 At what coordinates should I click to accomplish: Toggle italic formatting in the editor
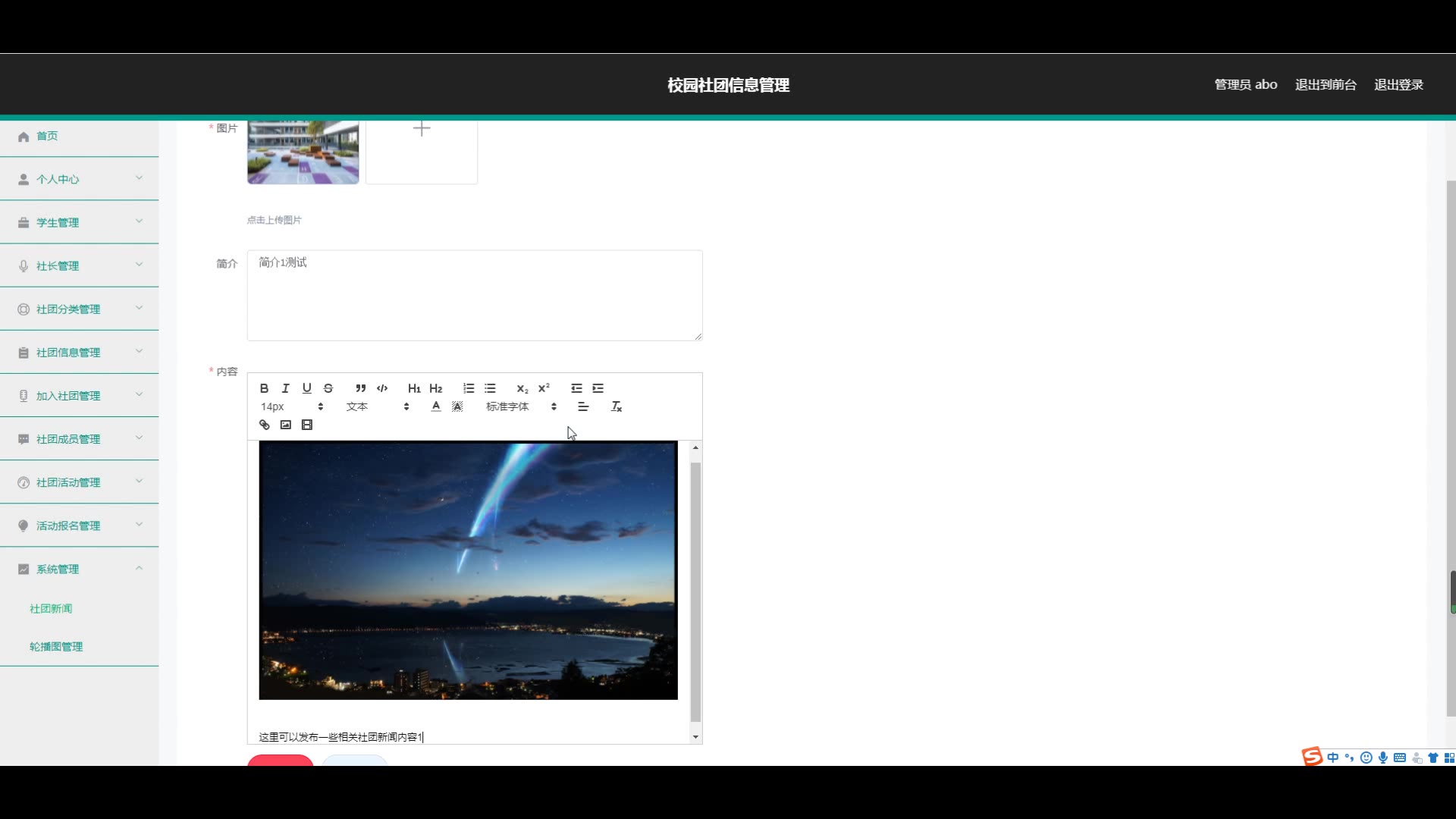coord(285,388)
